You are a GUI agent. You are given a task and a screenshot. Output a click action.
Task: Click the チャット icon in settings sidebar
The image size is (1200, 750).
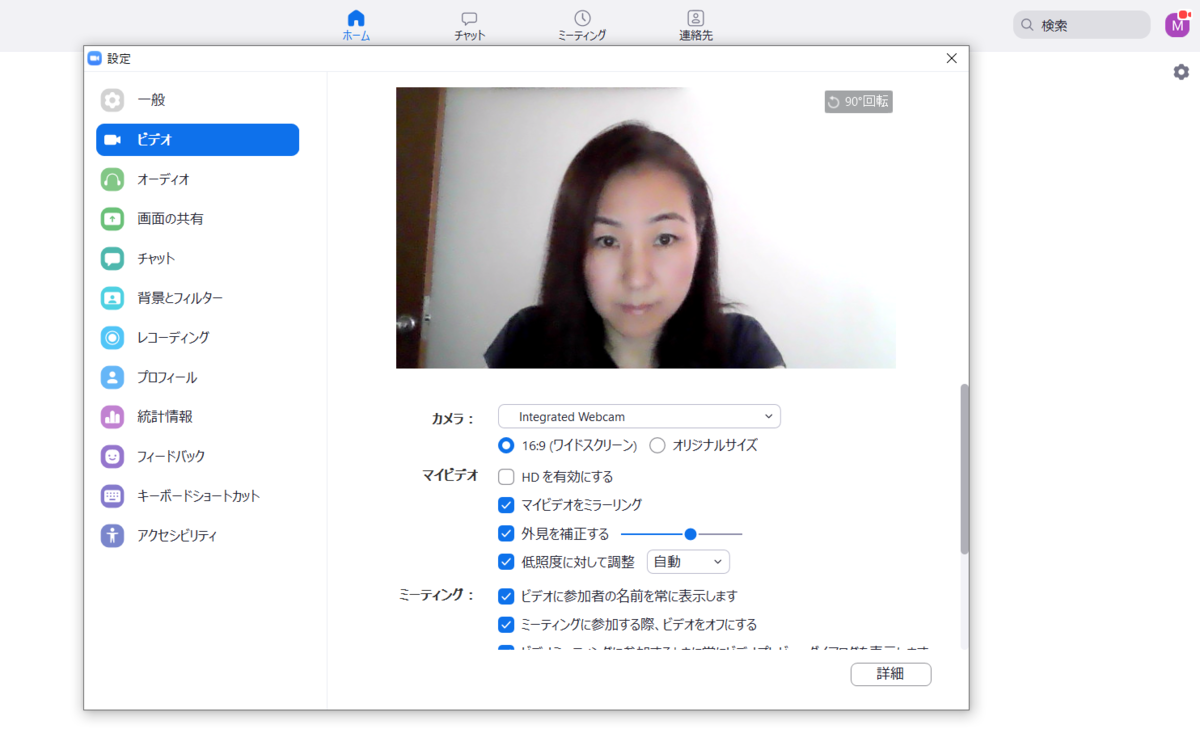pos(112,259)
